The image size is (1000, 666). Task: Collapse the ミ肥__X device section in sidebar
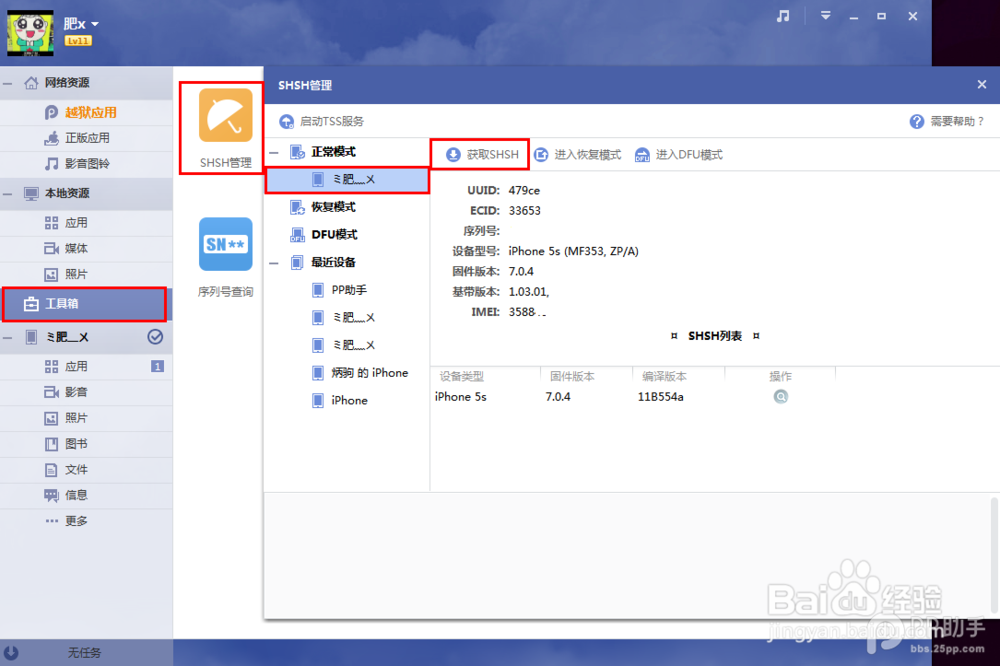pos(8,337)
